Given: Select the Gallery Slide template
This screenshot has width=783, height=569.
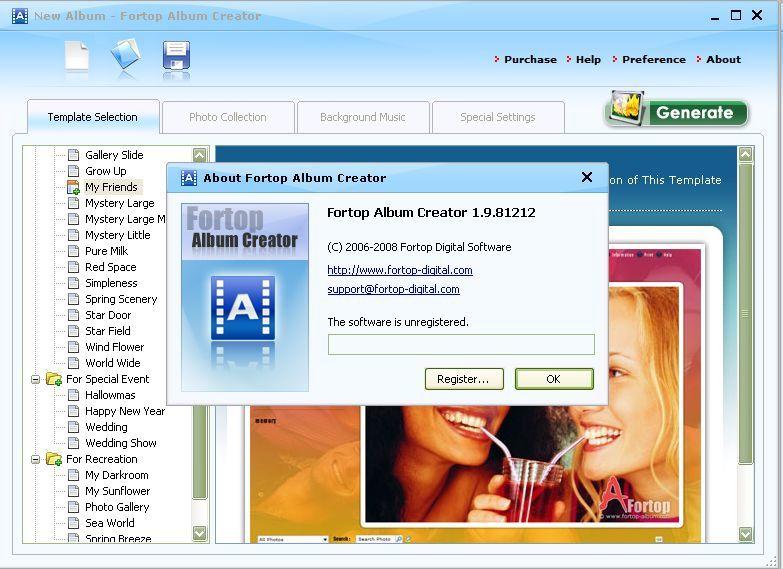Looking at the screenshot, I should pos(114,155).
